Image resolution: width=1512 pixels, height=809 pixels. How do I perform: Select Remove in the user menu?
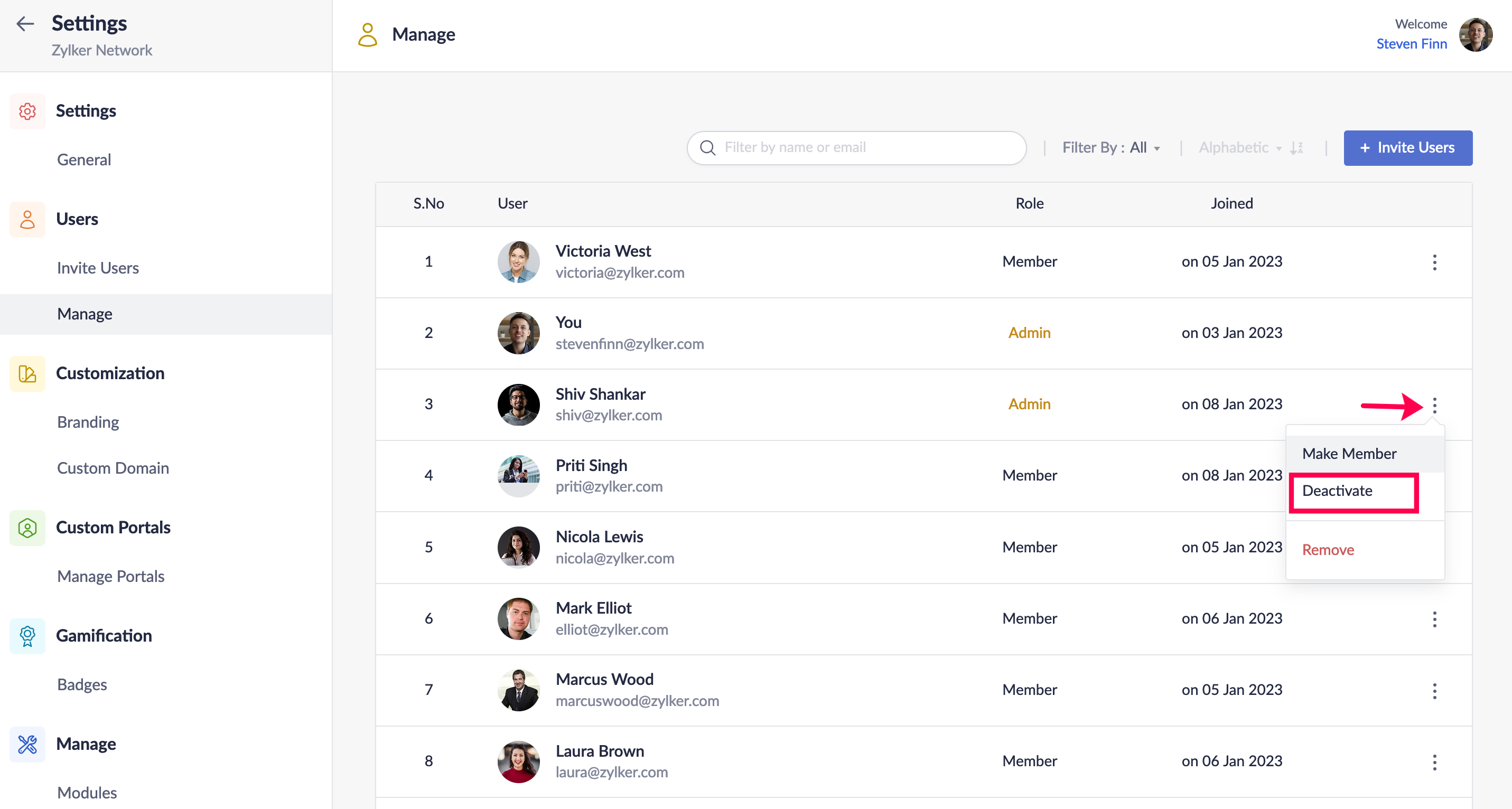coord(1328,550)
